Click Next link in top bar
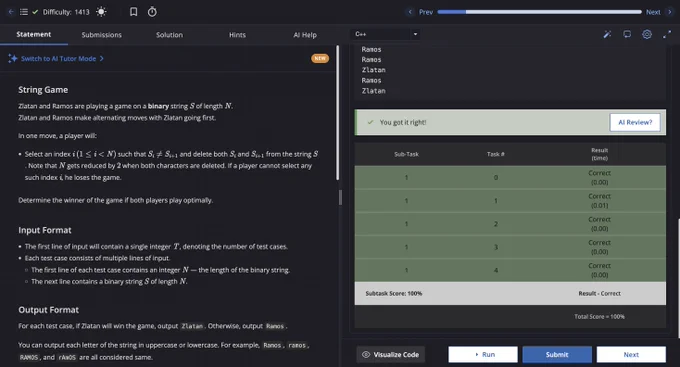The height and width of the screenshot is (367, 680). pyautogui.click(x=653, y=12)
